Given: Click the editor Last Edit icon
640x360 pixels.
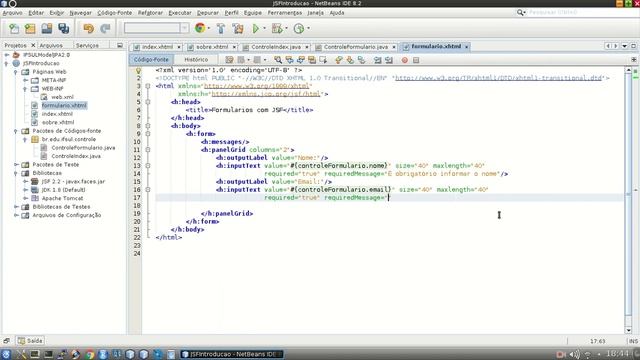Looking at the screenshot, I should tap(229, 60).
